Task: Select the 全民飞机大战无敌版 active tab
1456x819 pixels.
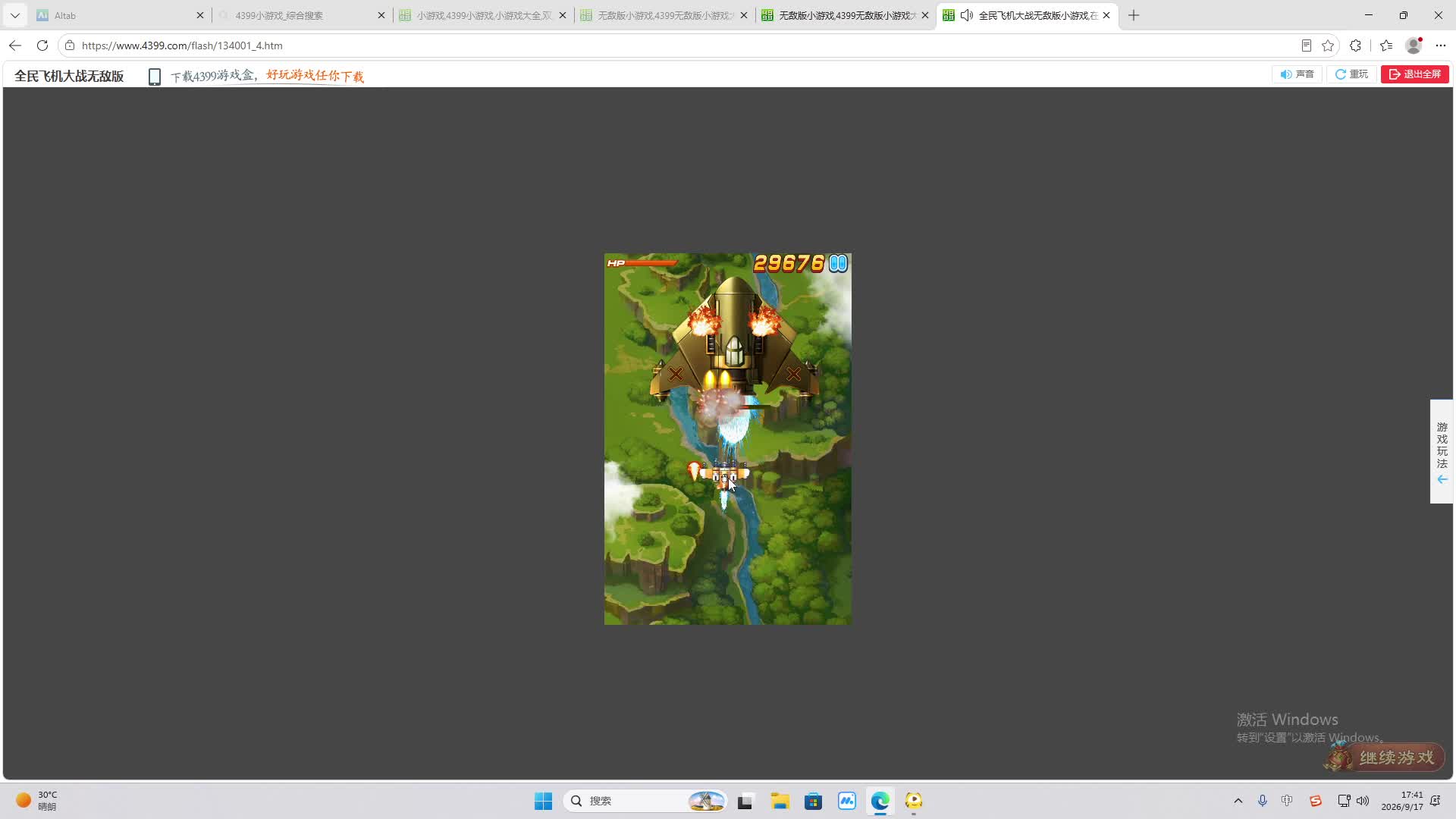Action: coord(1028,15)
